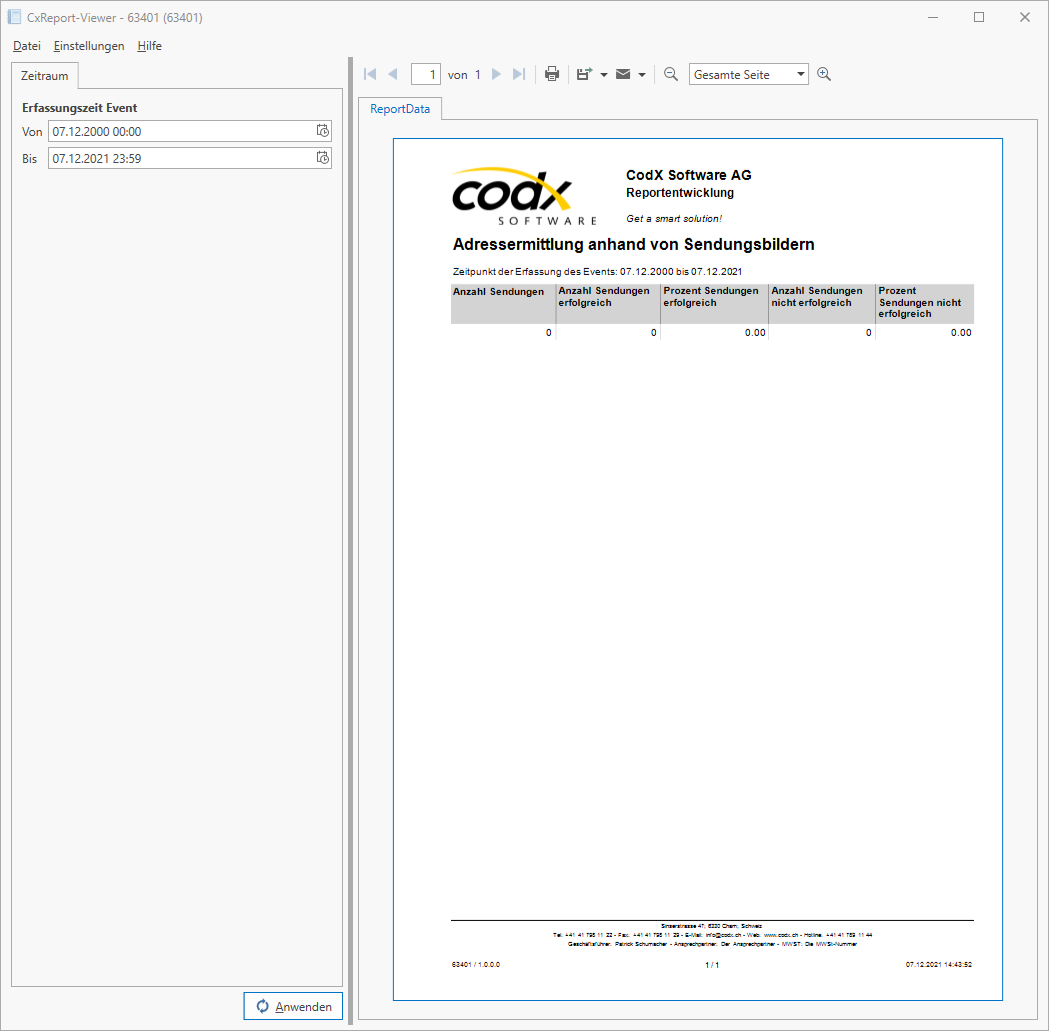Screen dimensions: 1049x1031
Task: Open the calendar picker next to 'Von'
Action: coord(322,131)
